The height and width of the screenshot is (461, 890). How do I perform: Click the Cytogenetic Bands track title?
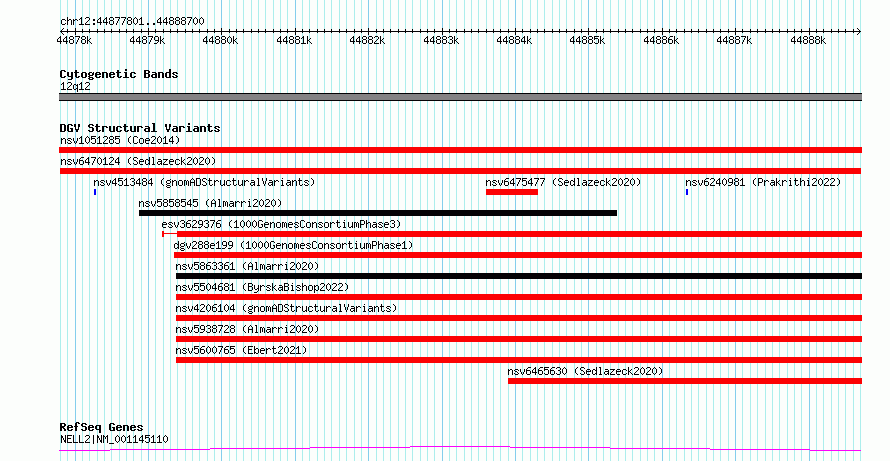pos(119,74)
